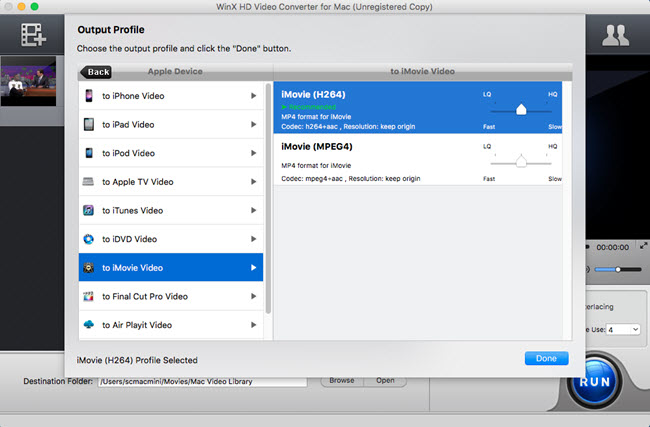Screen dimensions: 650x427
Task: Select to iPhone Video category
Action: pyautogui.click(x=171, y=96)
